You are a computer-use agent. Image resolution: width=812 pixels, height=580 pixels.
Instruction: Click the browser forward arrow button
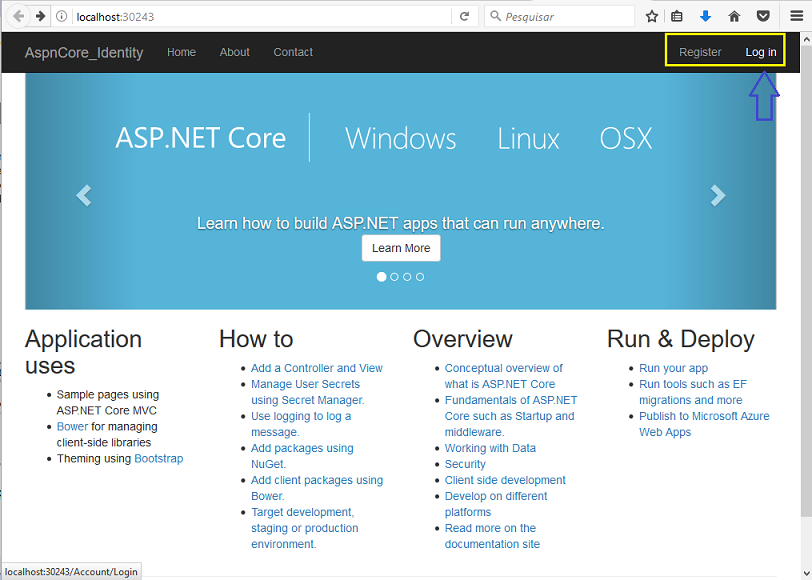(x=40, y=17)
